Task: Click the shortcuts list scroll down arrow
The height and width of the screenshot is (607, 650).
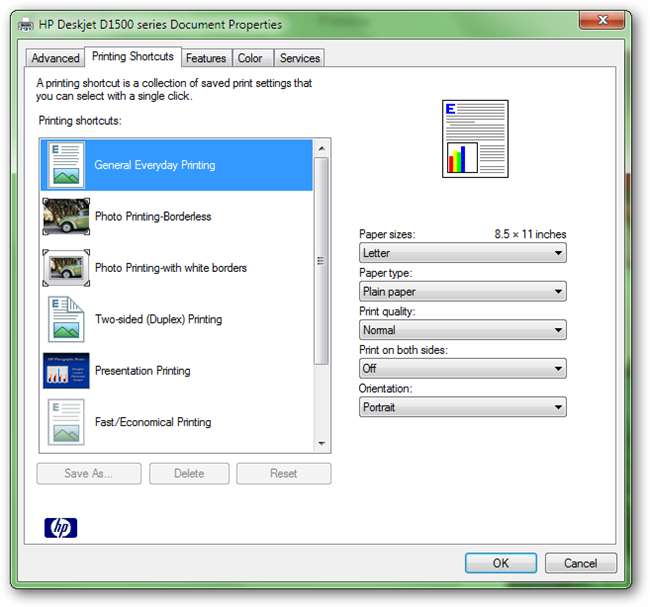Action: (x=321, y=444)
